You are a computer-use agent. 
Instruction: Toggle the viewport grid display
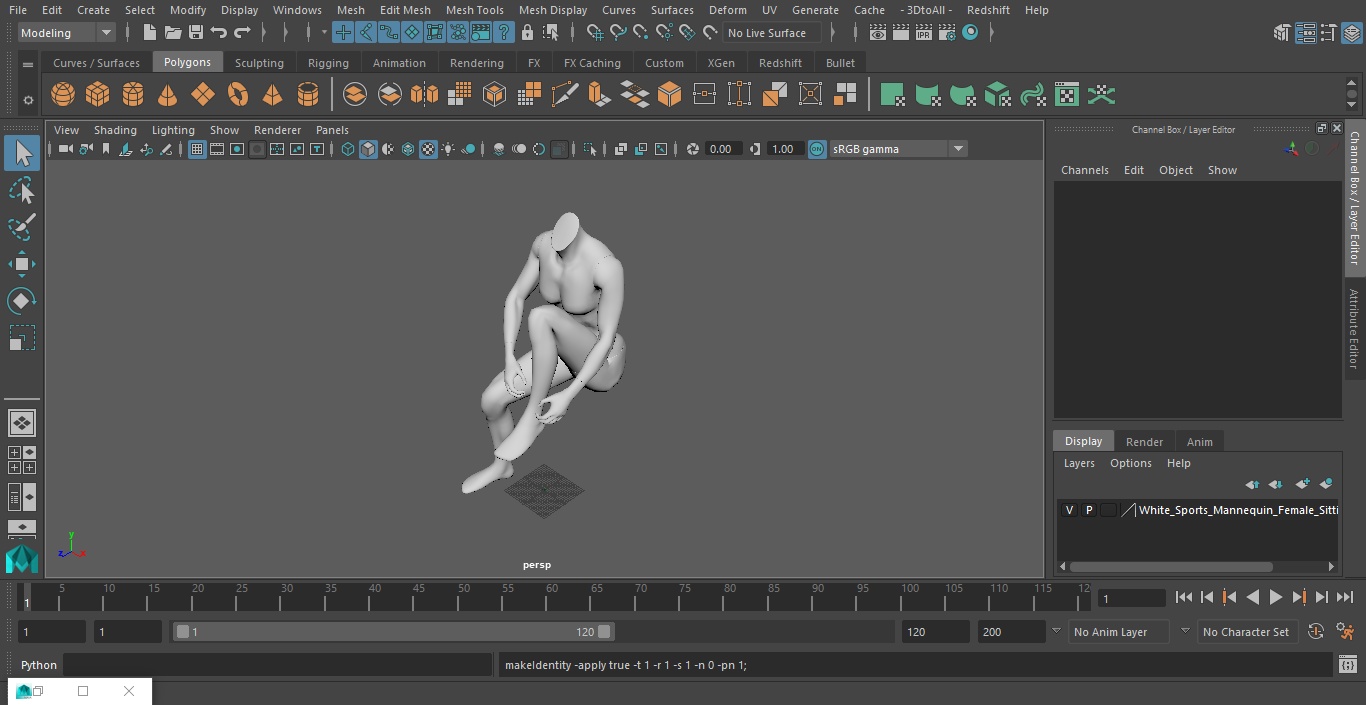tap(197, 149)
